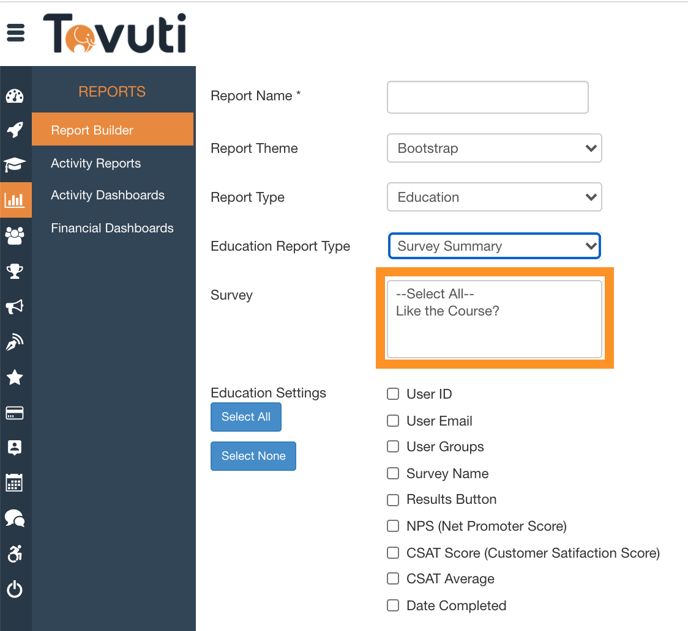Click the users group icon
The height and width of the screenshot is (631, 688).
point(15,236)
